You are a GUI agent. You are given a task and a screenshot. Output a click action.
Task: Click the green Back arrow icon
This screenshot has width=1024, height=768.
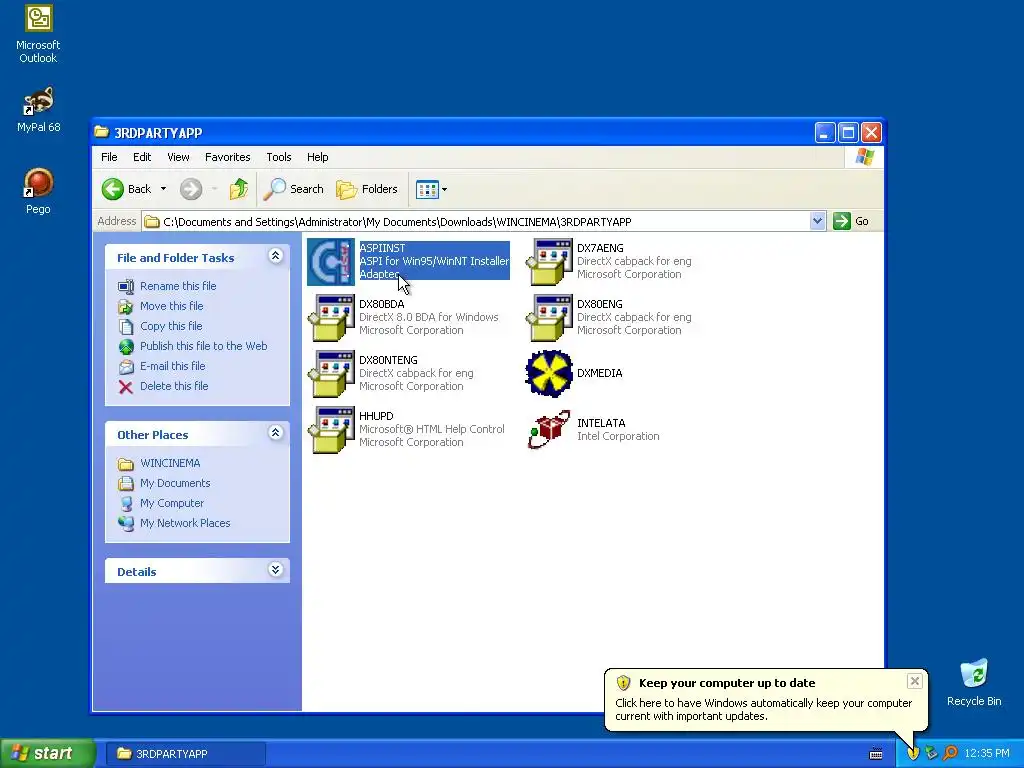pyautogui.click(x=112, y=189)
